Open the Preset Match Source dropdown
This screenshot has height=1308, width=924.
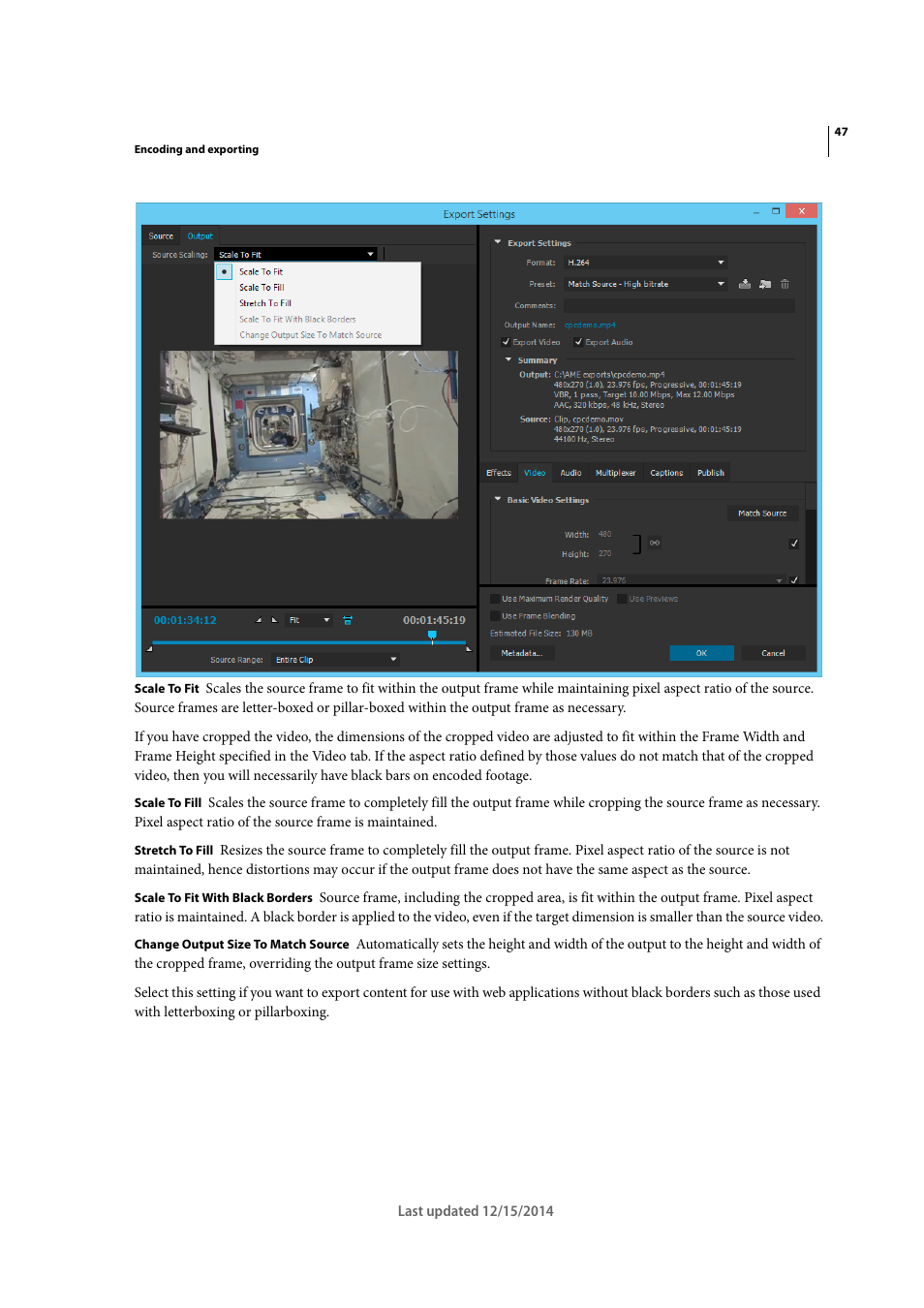coord(645,284)
